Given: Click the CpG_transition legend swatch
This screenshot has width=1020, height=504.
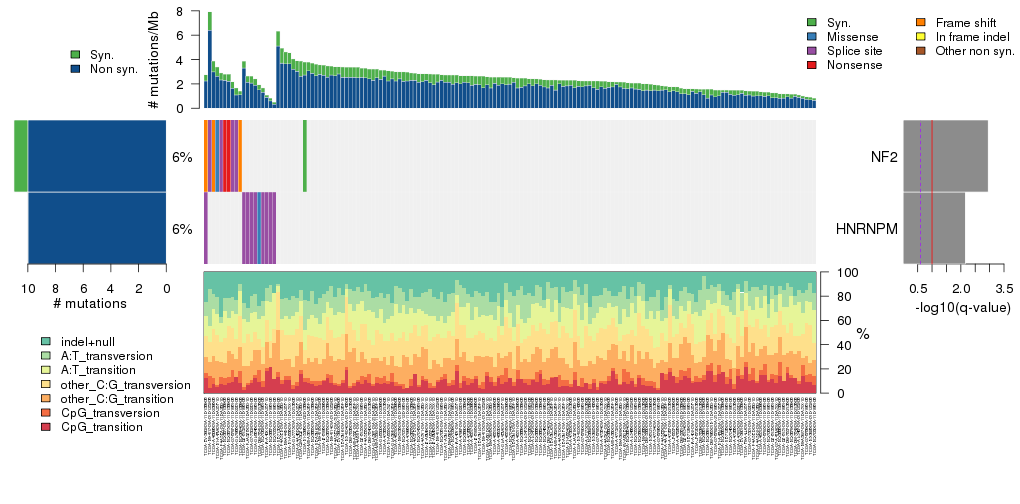Looking at the screenshot, I should [x=46, y=427].
